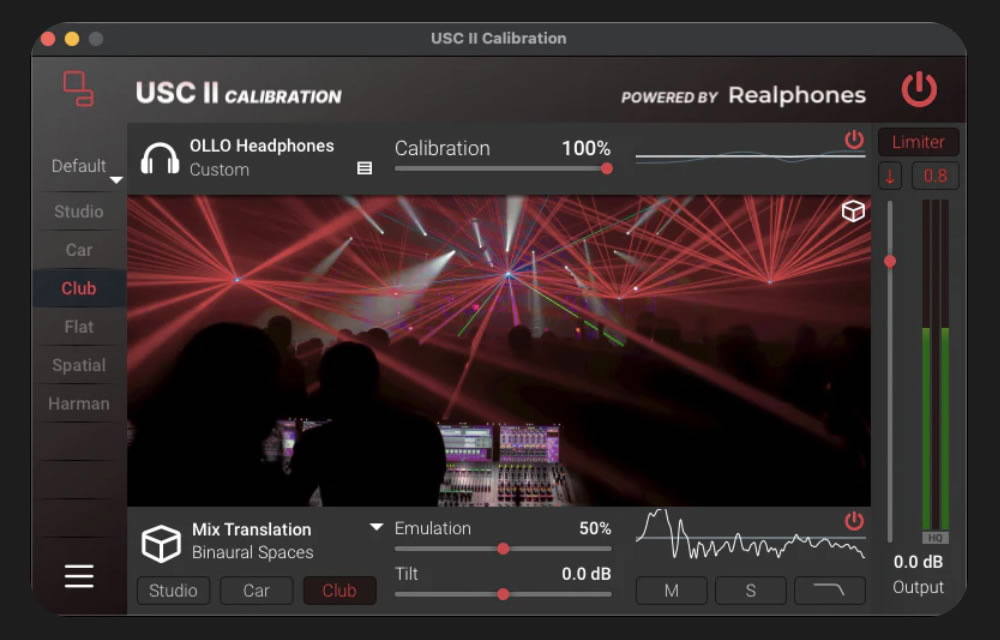Click the bottom Club space button
The width and height of the screenshot is (1000, 640).
(339, 591)
